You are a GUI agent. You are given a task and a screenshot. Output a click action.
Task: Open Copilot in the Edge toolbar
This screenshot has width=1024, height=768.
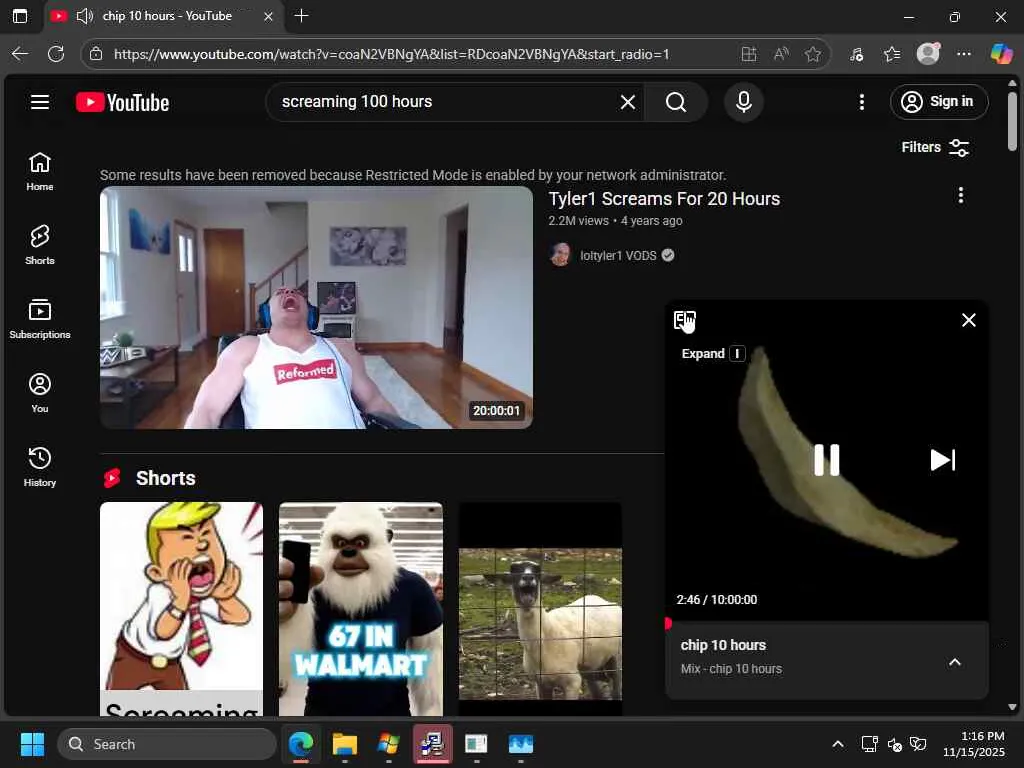[x=1000, y=54]
